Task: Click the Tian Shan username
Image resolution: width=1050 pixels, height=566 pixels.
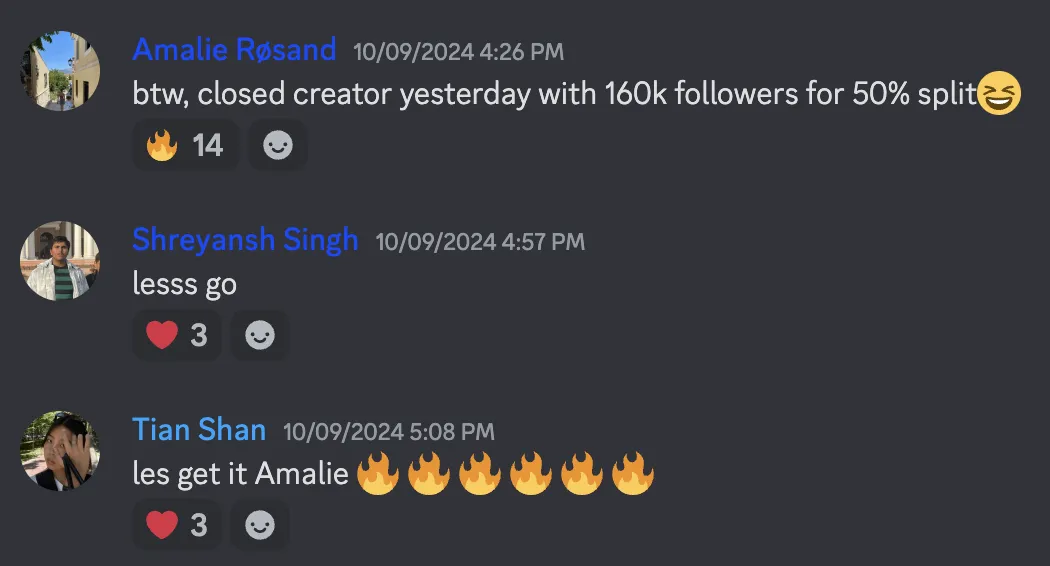Action: tap(199, 430)
